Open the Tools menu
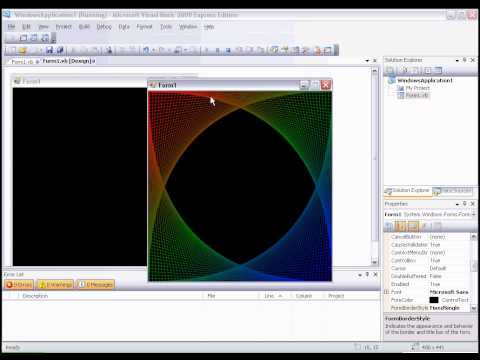Viewport: 480px width, 360px height. pyautogui.click(x=166, y=27)
